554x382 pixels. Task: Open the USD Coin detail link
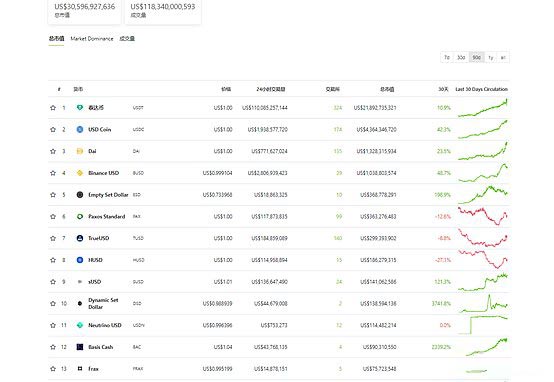coord(100,130)
